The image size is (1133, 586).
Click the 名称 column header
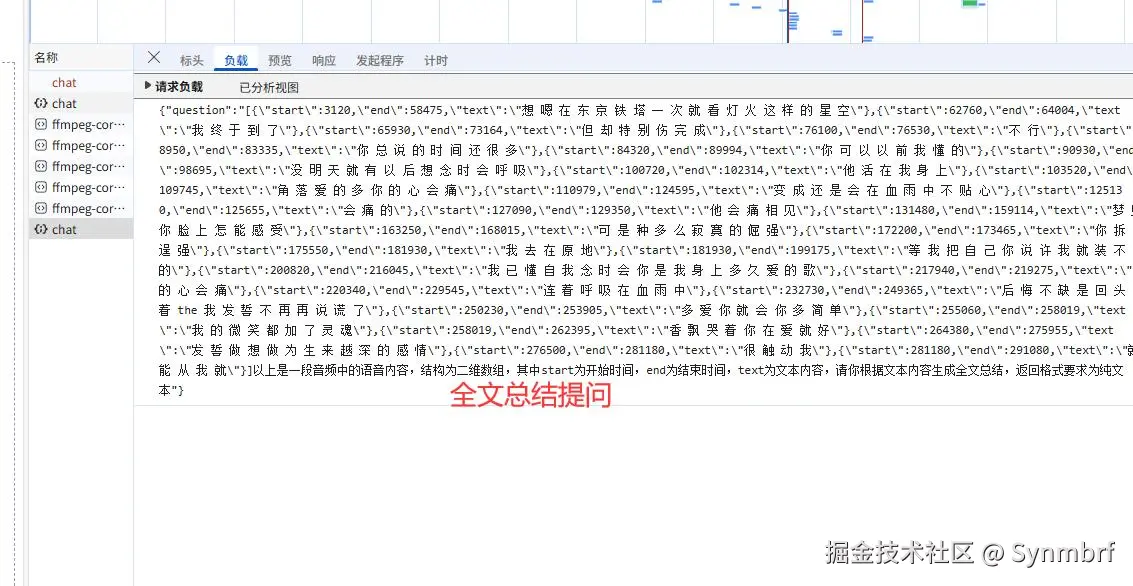pyautogui.click(x=45, y=57)
